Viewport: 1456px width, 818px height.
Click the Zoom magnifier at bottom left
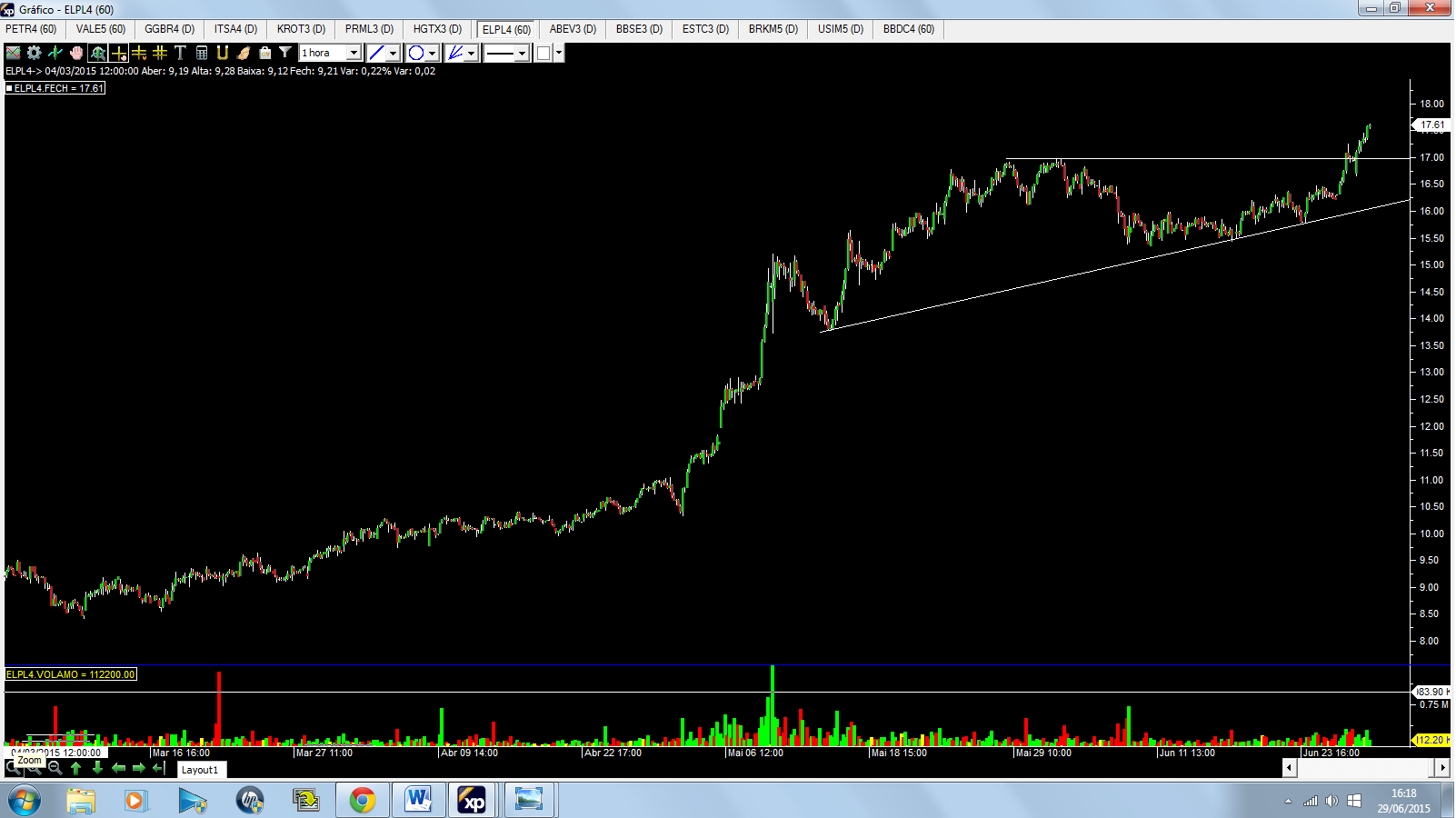(13, 768)
